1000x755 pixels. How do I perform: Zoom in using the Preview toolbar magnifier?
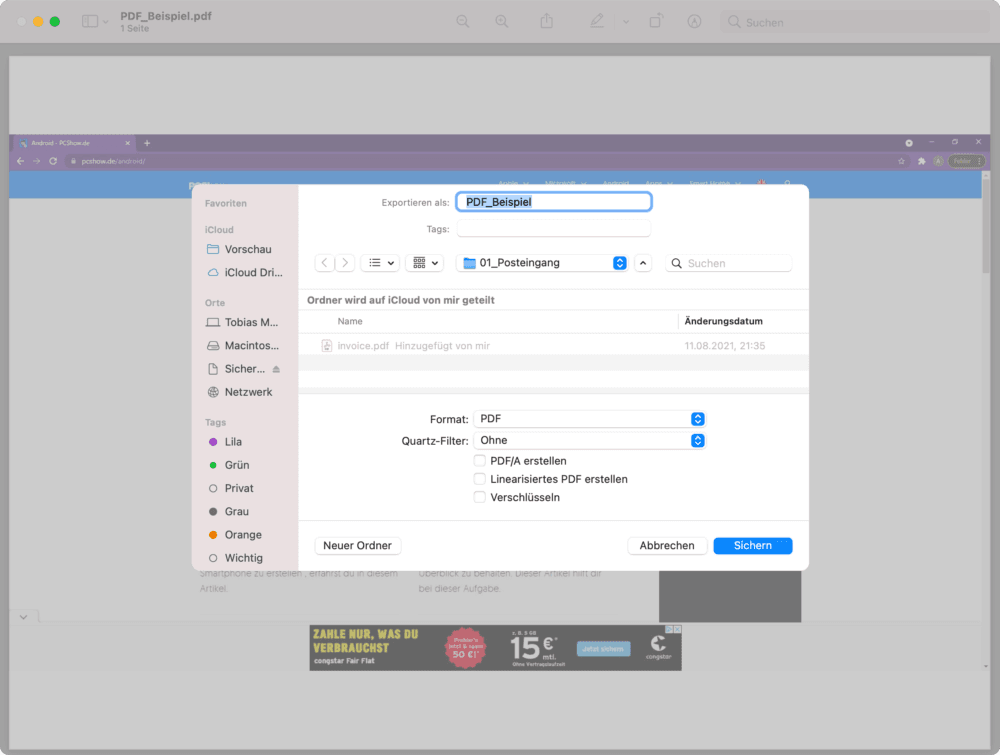click(502, 22)
